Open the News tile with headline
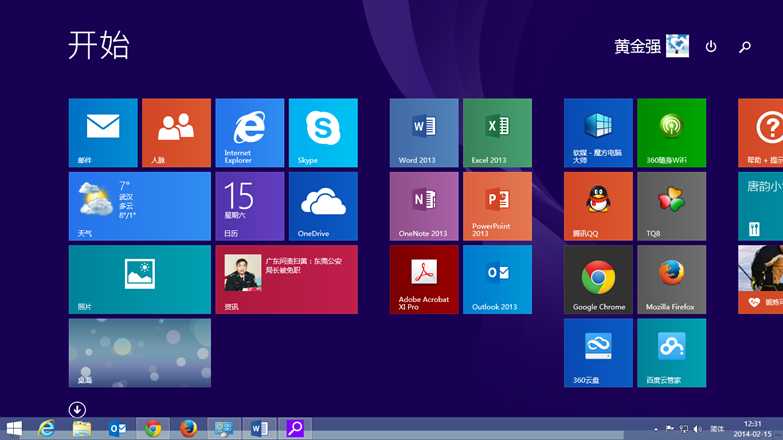Viewport: 783px width, 440px height. (287, 280)
